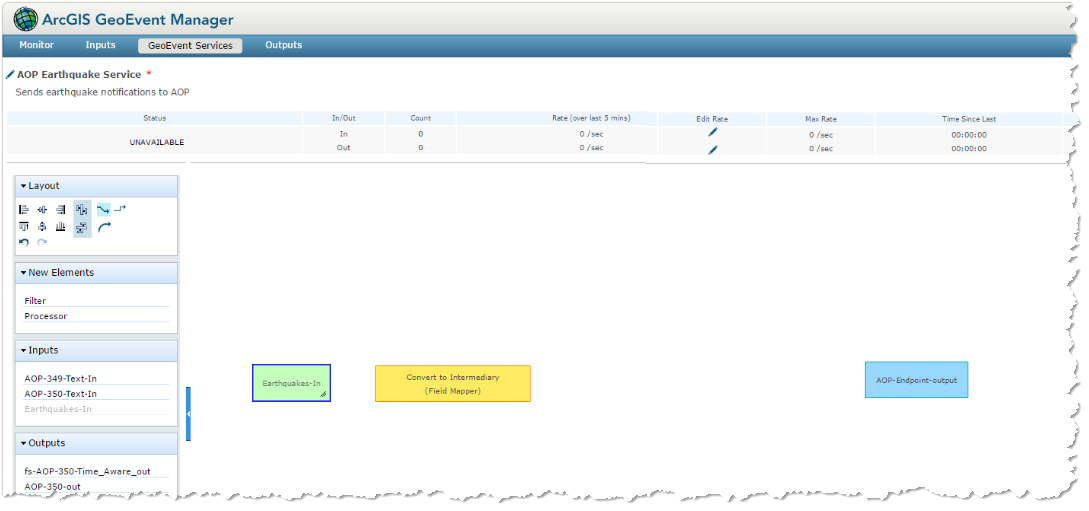Click the distribute vertically layout icon
The image size is (1089, 511).
(82, 228)
